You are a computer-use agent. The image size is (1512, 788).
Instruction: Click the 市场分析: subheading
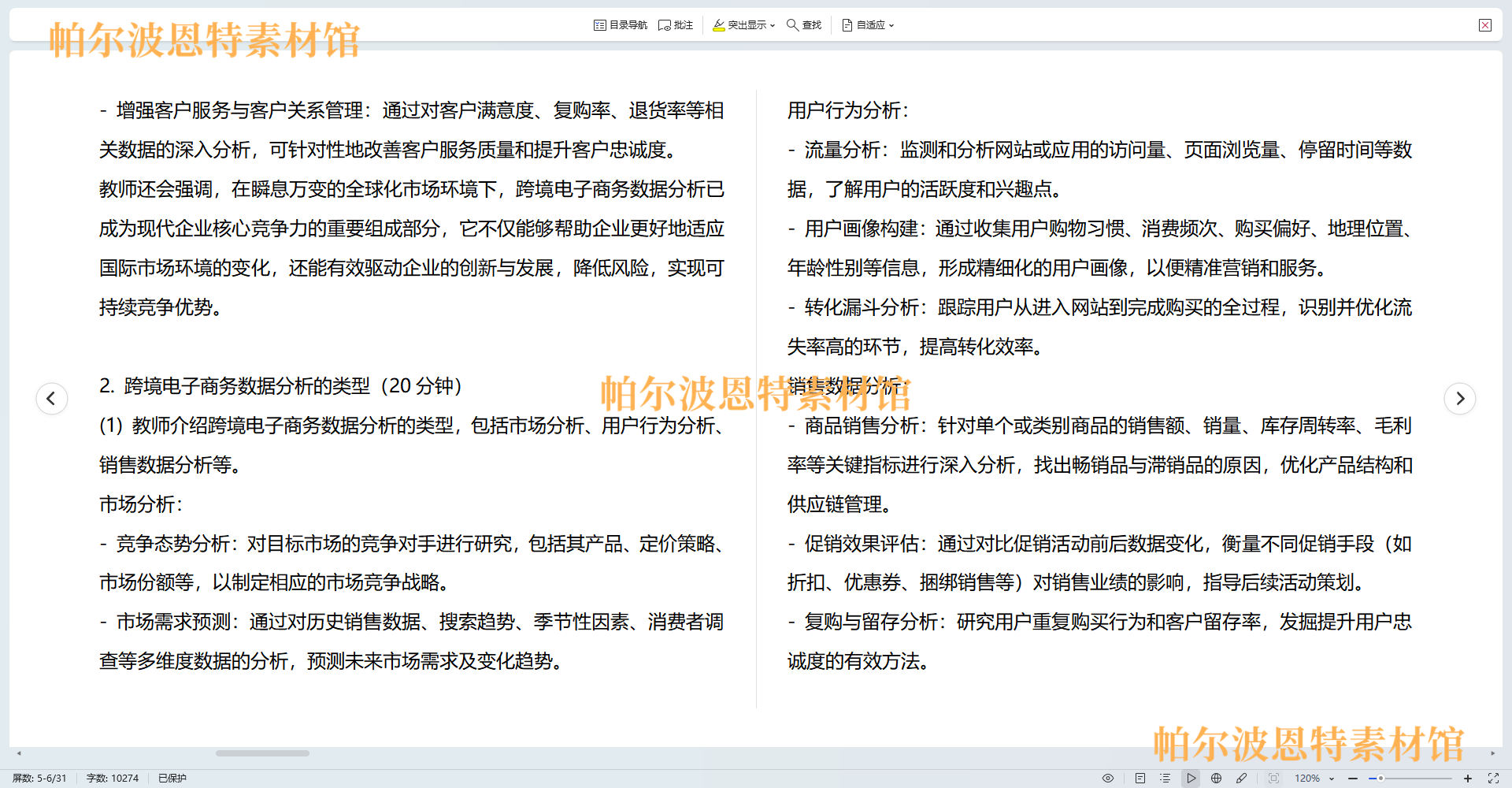coord(141,504)
